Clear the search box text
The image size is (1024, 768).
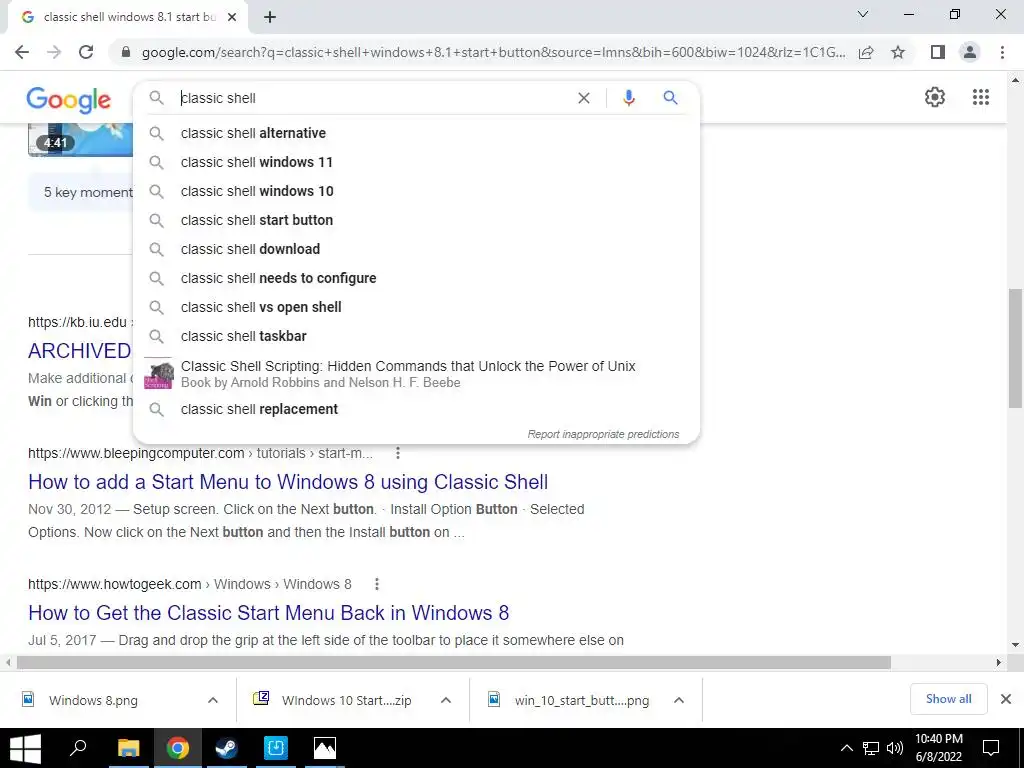584,98
